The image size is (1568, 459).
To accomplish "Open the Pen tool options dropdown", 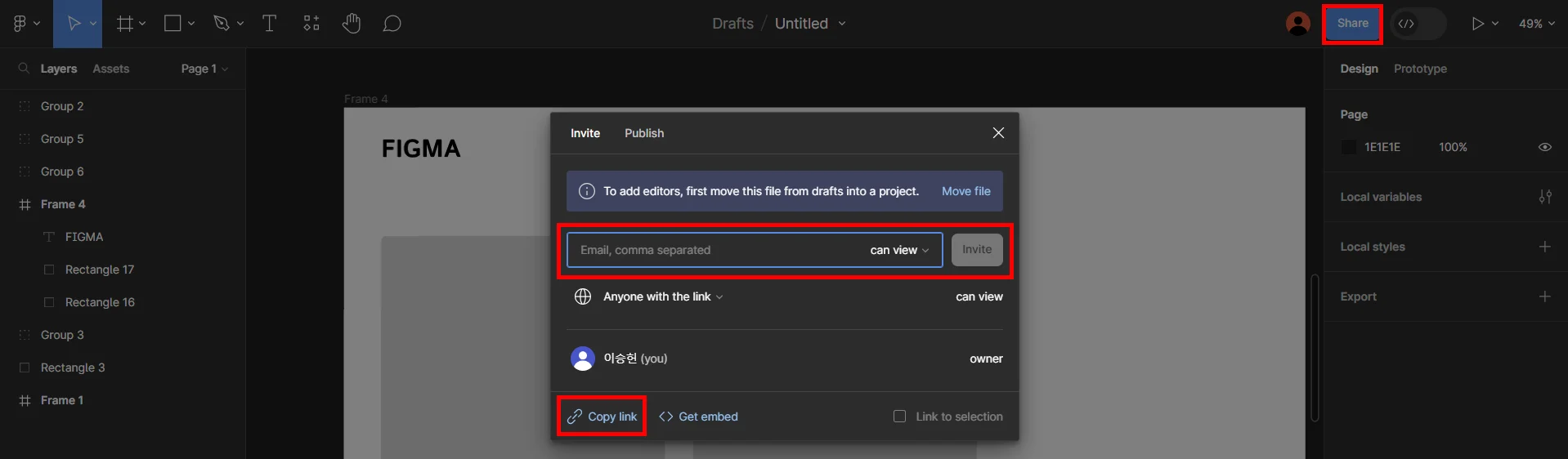I will pos(240,24).
